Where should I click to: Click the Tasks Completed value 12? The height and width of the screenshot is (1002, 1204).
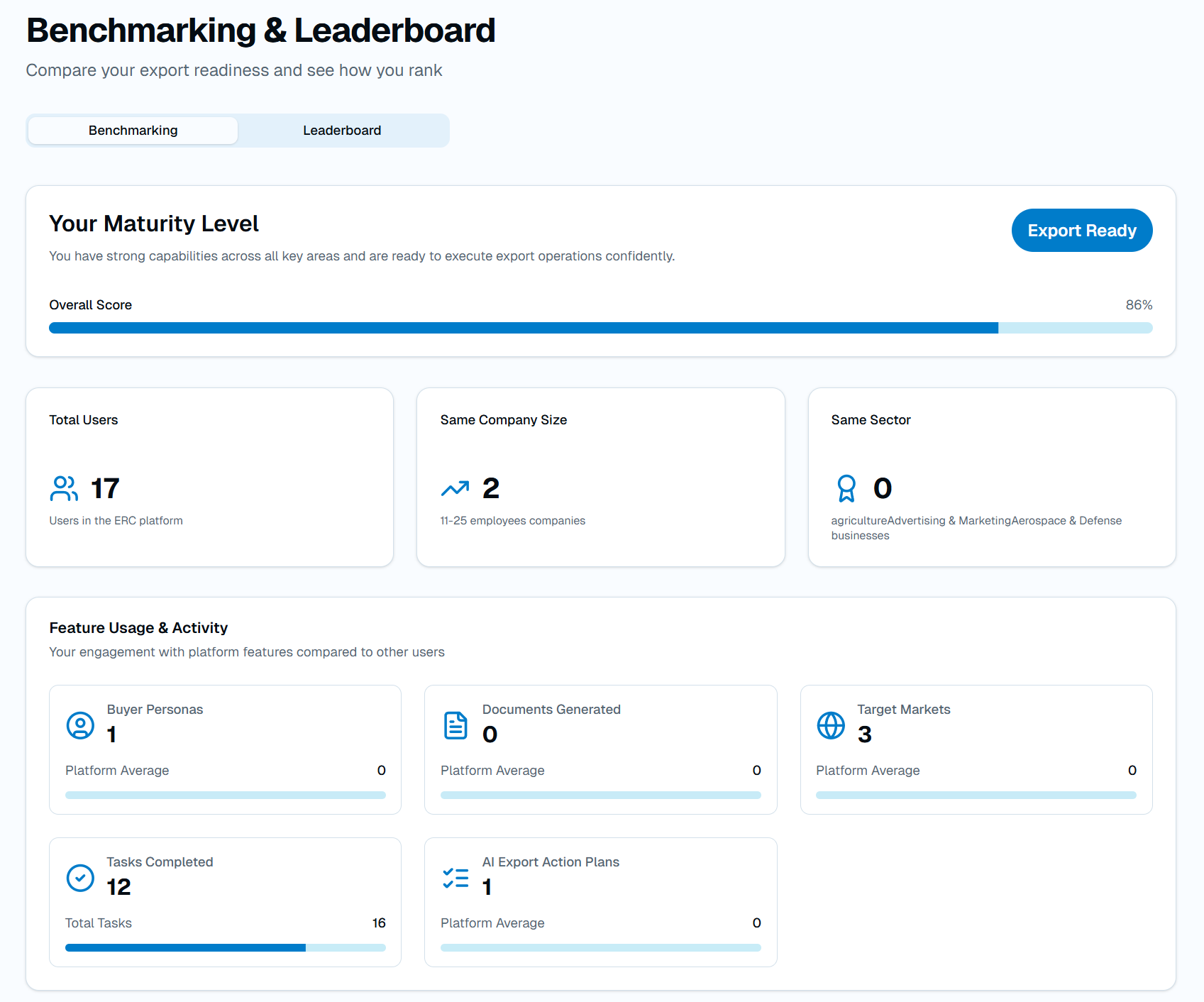(x=119, y=887)
